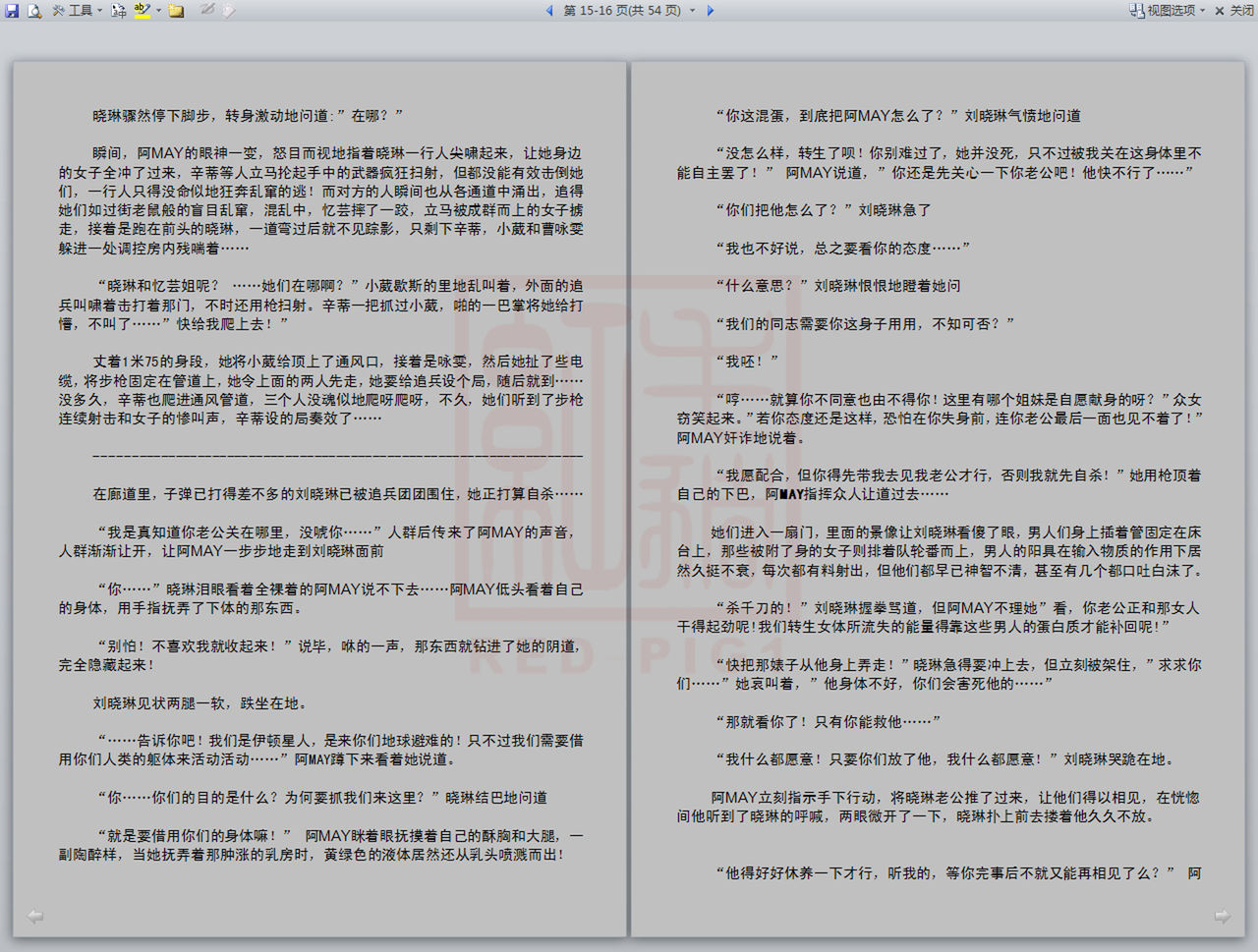This screenshot has height=952, width=1258.
Task: Go to previous screen with blue left arrow
Action: (549, 11)
